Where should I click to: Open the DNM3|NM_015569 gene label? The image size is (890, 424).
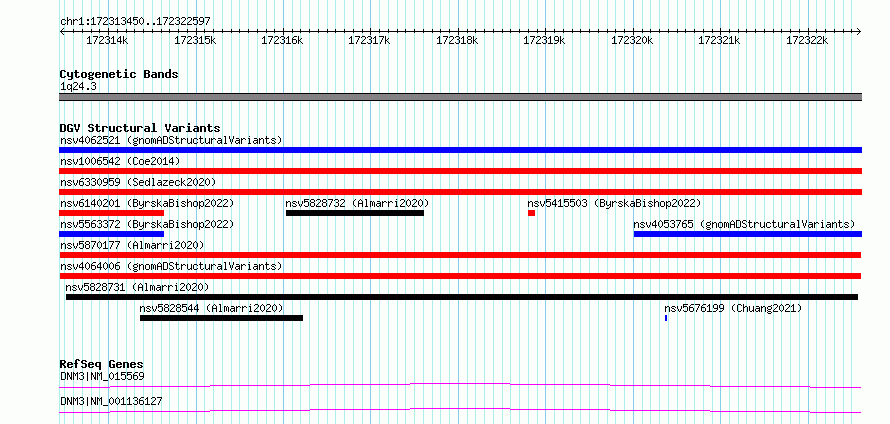click(x=102, y=376)
